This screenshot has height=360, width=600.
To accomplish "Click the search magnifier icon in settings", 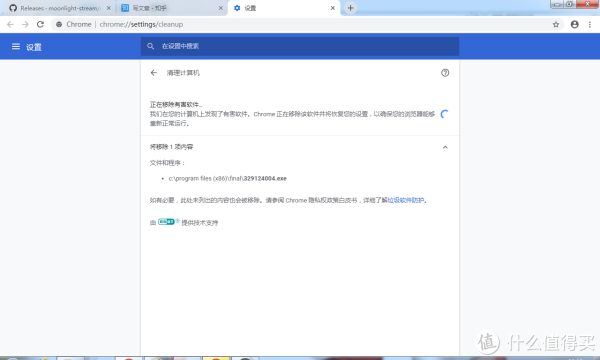I will (x=151, y=46).
